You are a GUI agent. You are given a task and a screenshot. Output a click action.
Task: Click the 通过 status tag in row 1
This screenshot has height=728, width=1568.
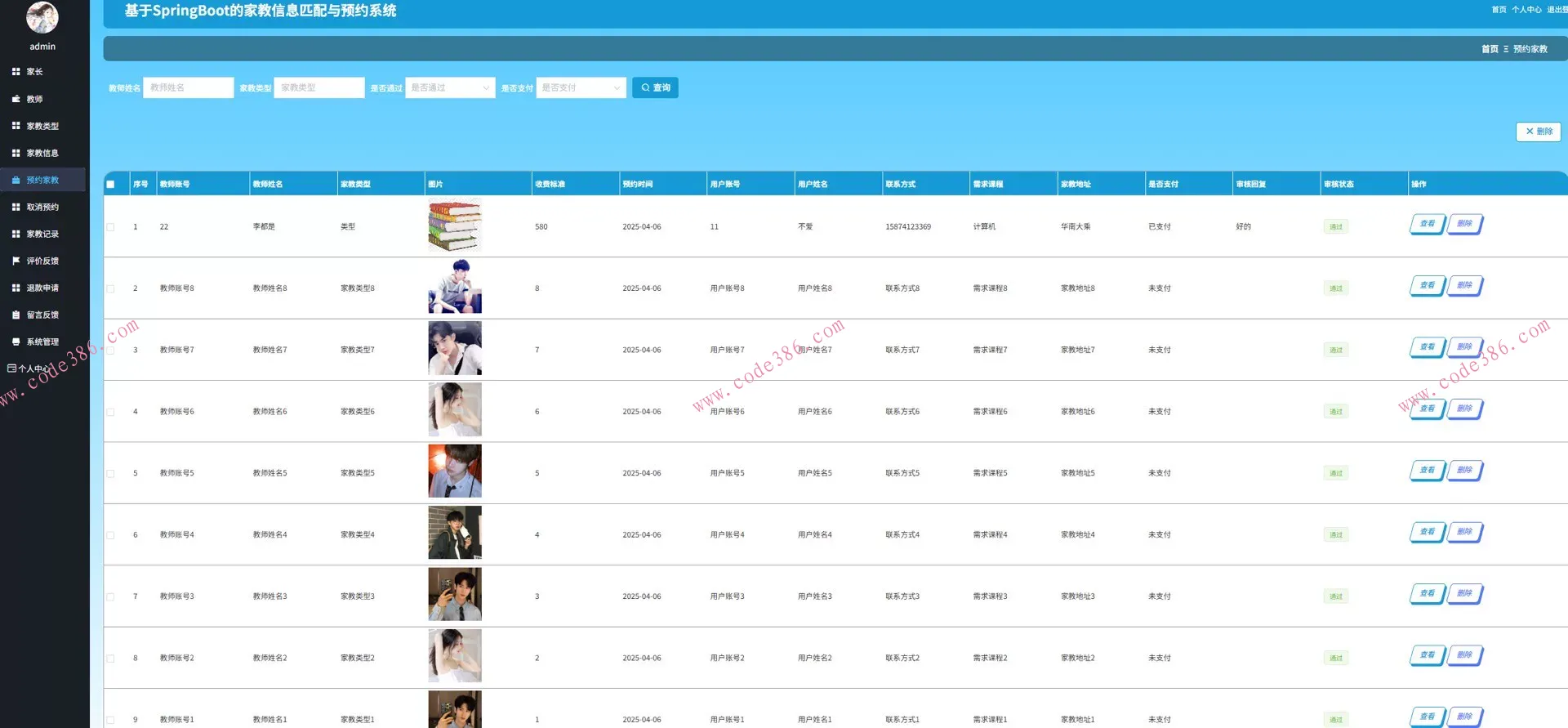point(1336,227)
